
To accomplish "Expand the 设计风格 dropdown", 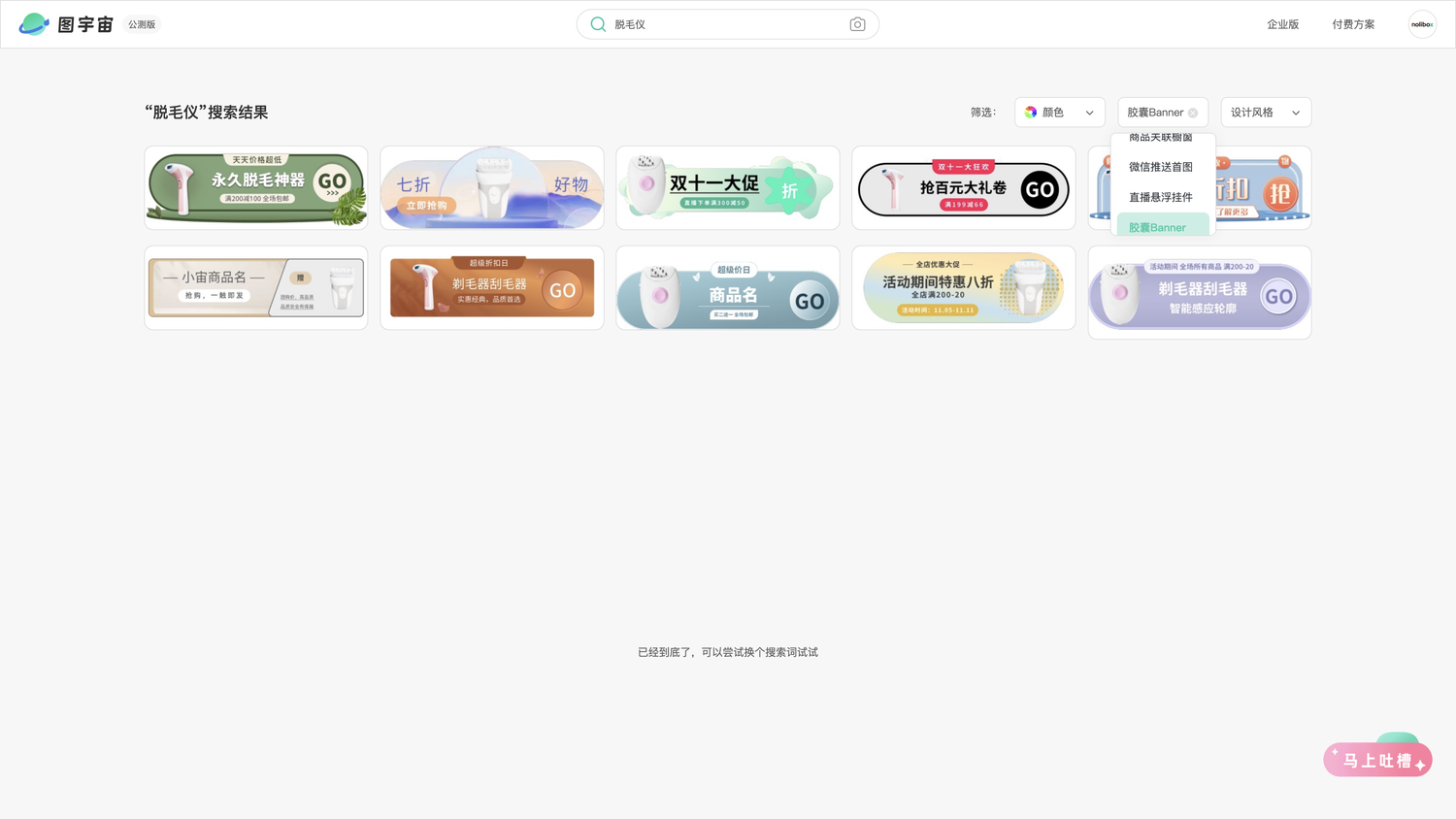I will 1266,113.
